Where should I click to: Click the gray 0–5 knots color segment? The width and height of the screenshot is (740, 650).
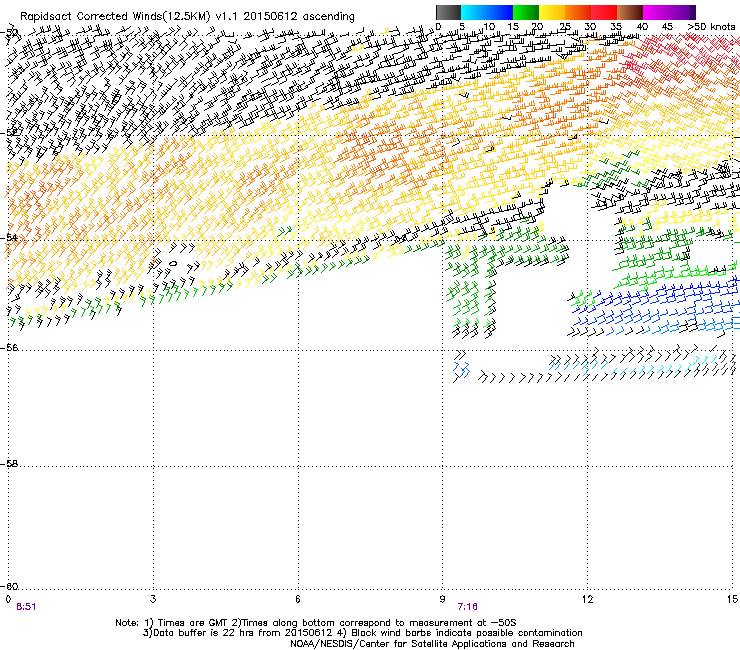(448, 12)
